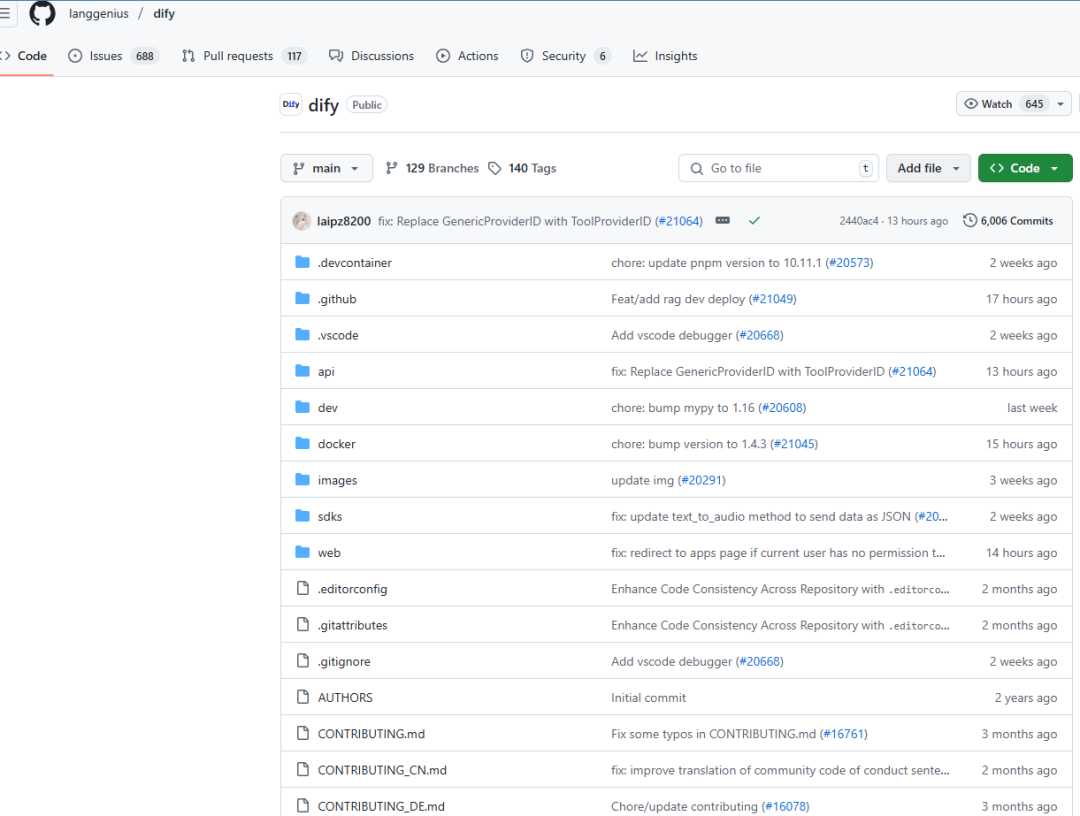The width and height of the screenshot is (1080, 816).
Task: Click the .gitattributes file icon
Action: point(302,625)
